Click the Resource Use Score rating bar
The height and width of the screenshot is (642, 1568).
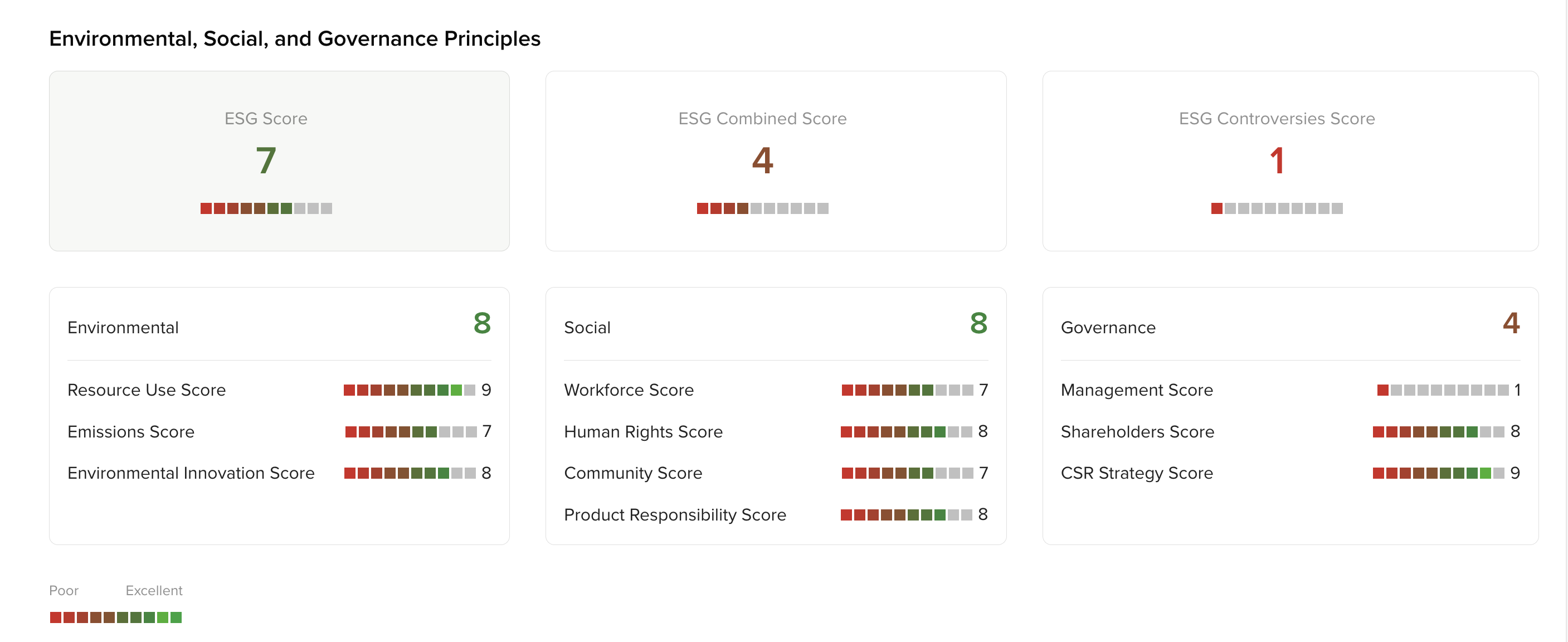click(409, 390)
